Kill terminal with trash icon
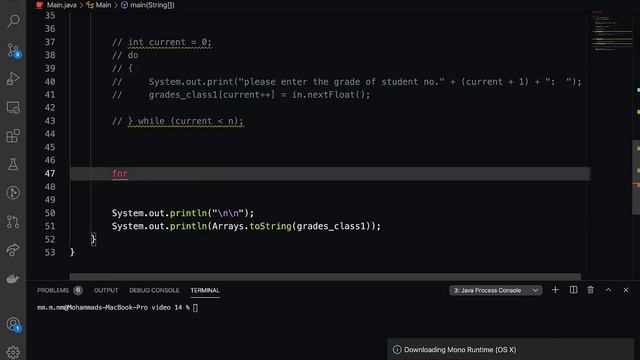640x360 pixels. (591, 290)
